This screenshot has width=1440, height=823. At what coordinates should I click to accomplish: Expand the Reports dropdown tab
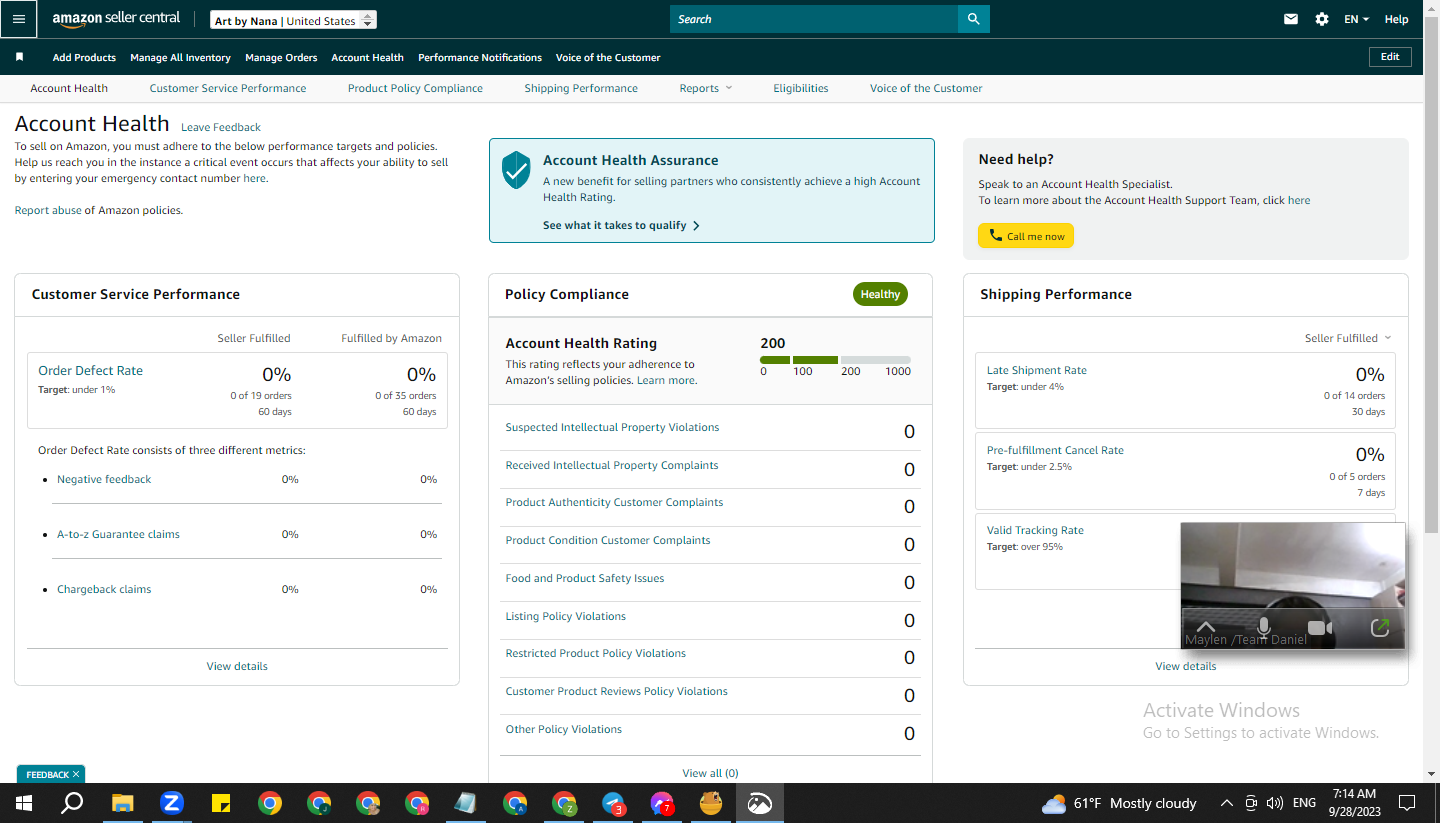click(706, 88)
